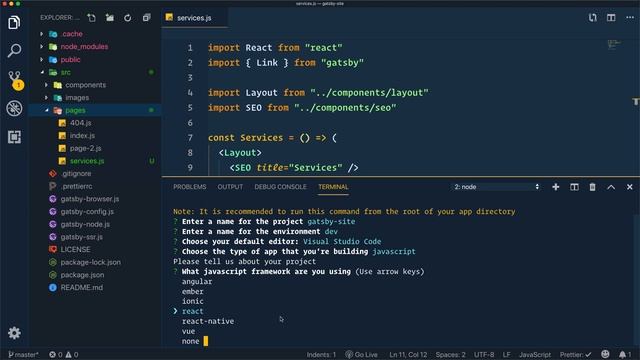Image resolution: width=640 pixels, height=360 pixels.
Task: Open the Explorer view in activity bar
Action: (x=14, y=22)
